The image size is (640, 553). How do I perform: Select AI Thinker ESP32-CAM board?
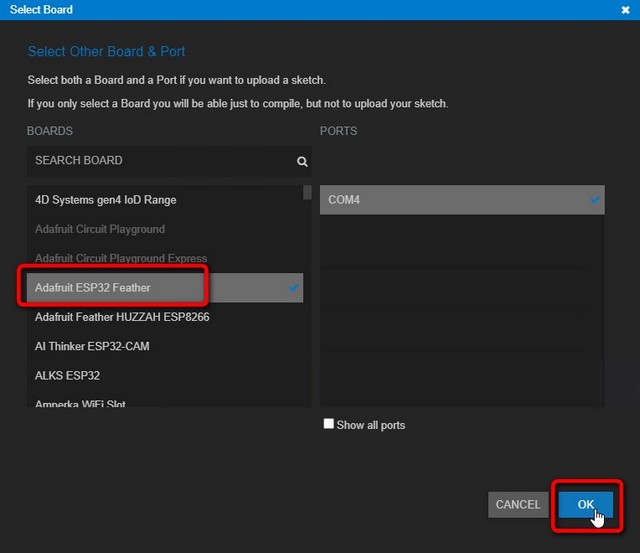(x=165, y=346)
